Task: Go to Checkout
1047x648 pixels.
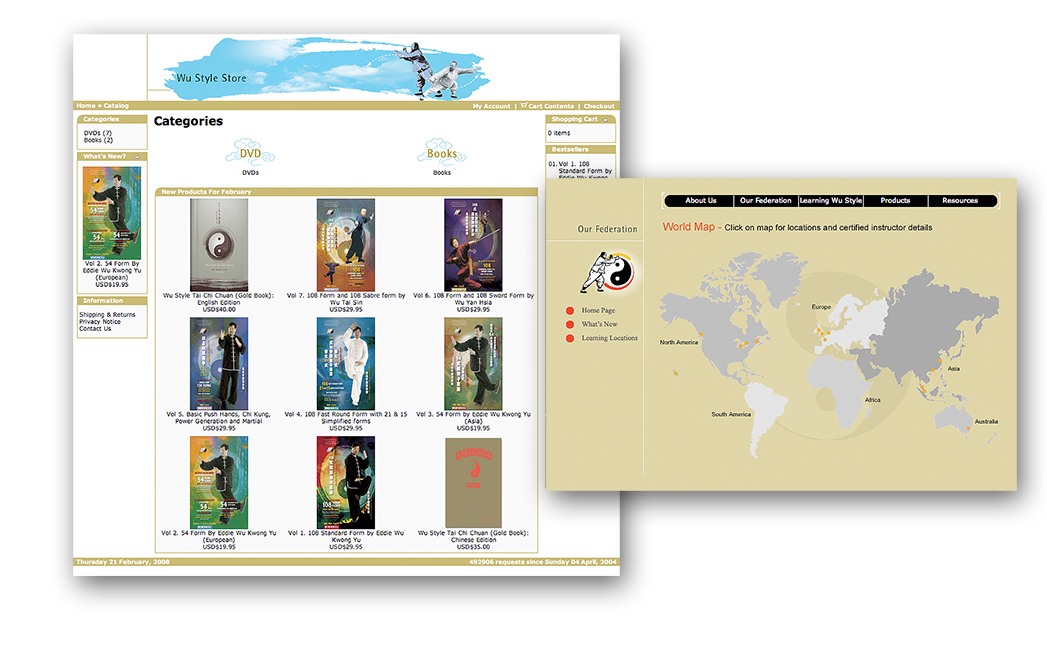Action: click(x=599, y=106)
